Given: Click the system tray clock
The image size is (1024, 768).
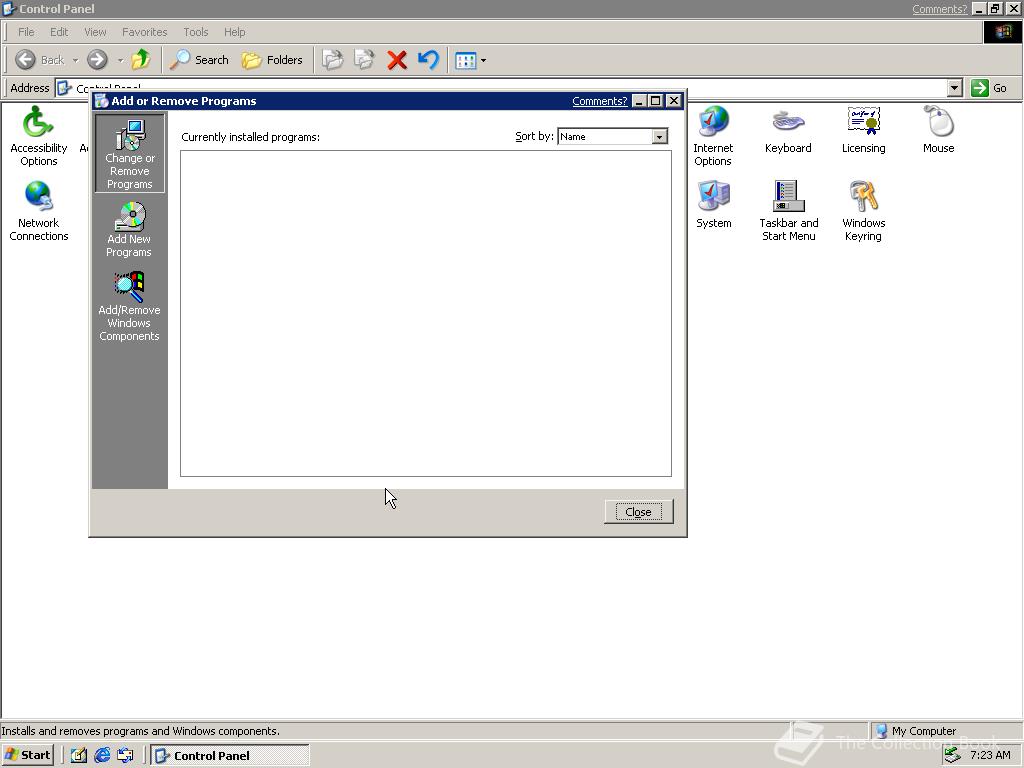Looking at the screenshot, I should pos(990,755).
